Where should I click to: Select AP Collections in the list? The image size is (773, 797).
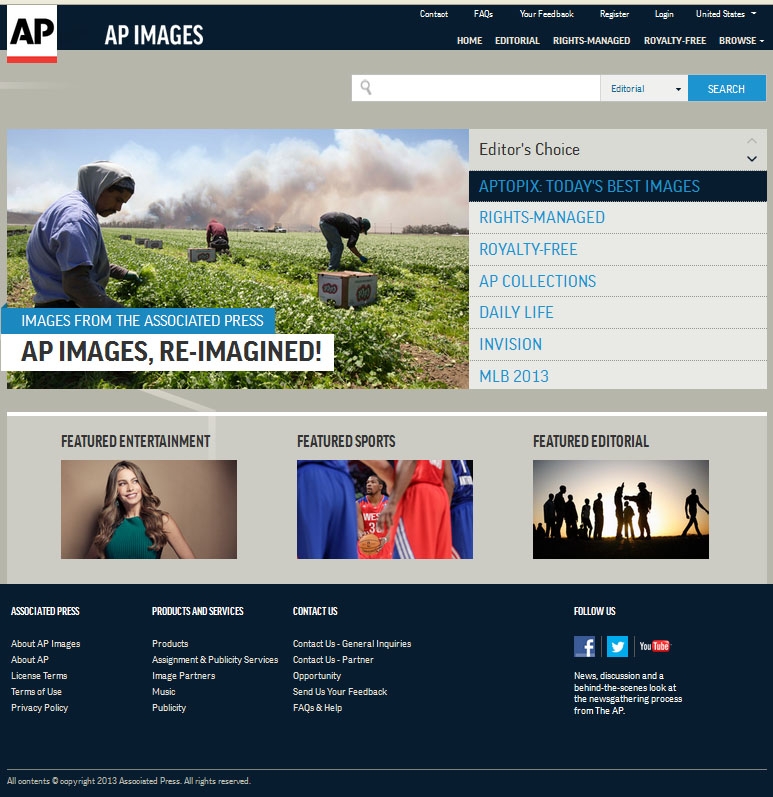[617, 281]
